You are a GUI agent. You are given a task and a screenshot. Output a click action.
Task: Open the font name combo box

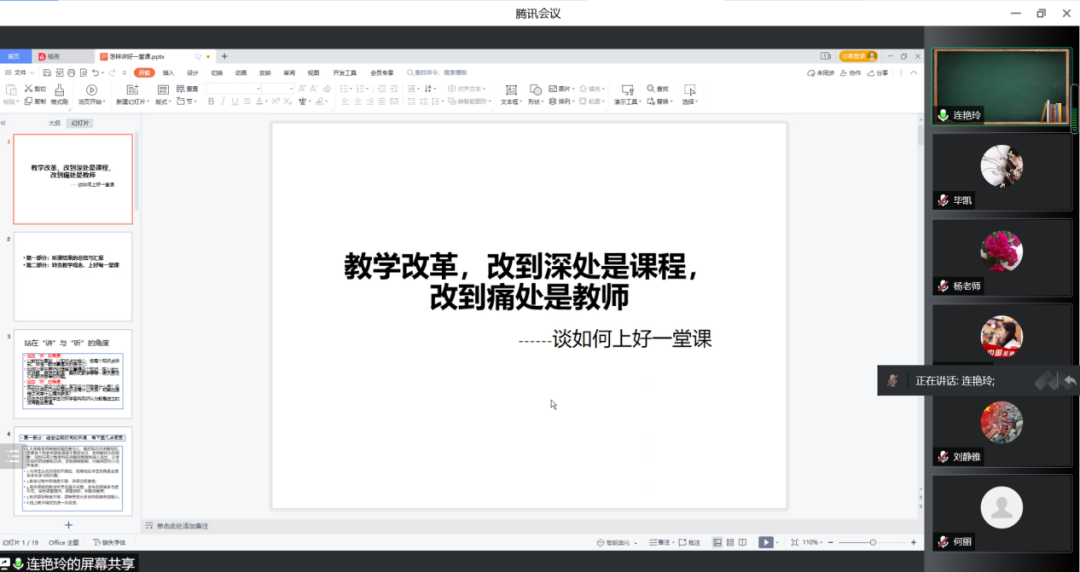coord(233,88)
